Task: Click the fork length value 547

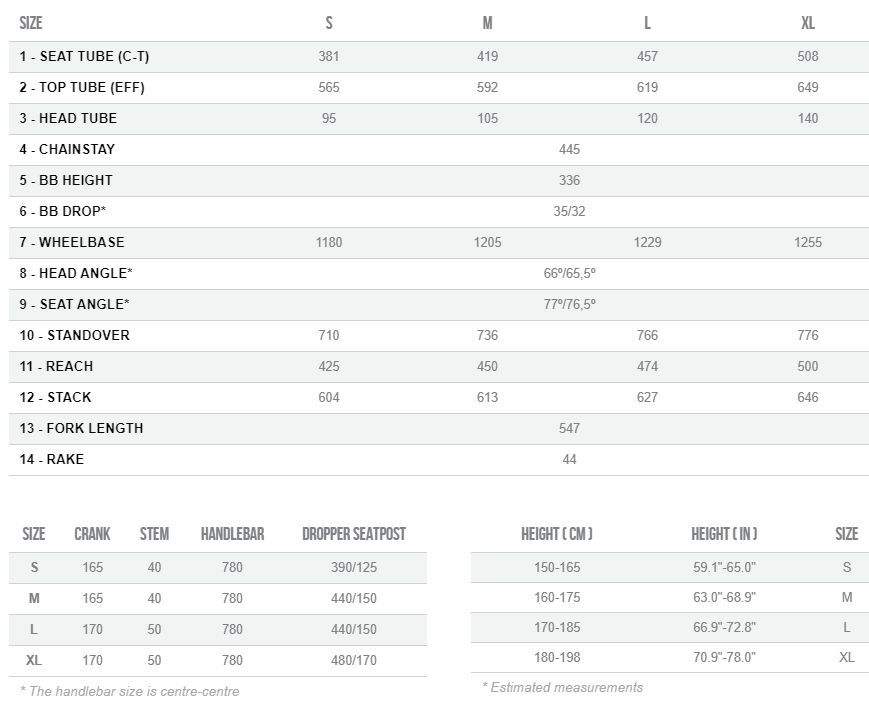Action: (569, 429)
